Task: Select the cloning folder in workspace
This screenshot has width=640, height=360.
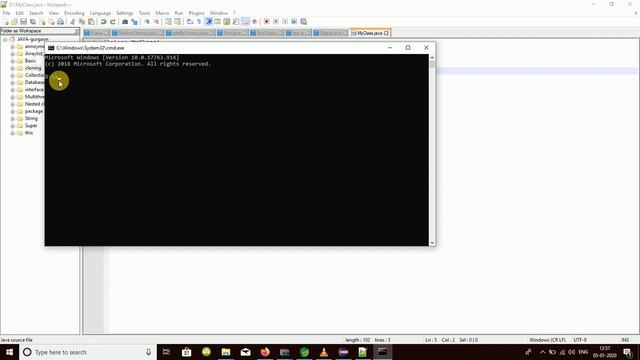Action: pos(33,68)
